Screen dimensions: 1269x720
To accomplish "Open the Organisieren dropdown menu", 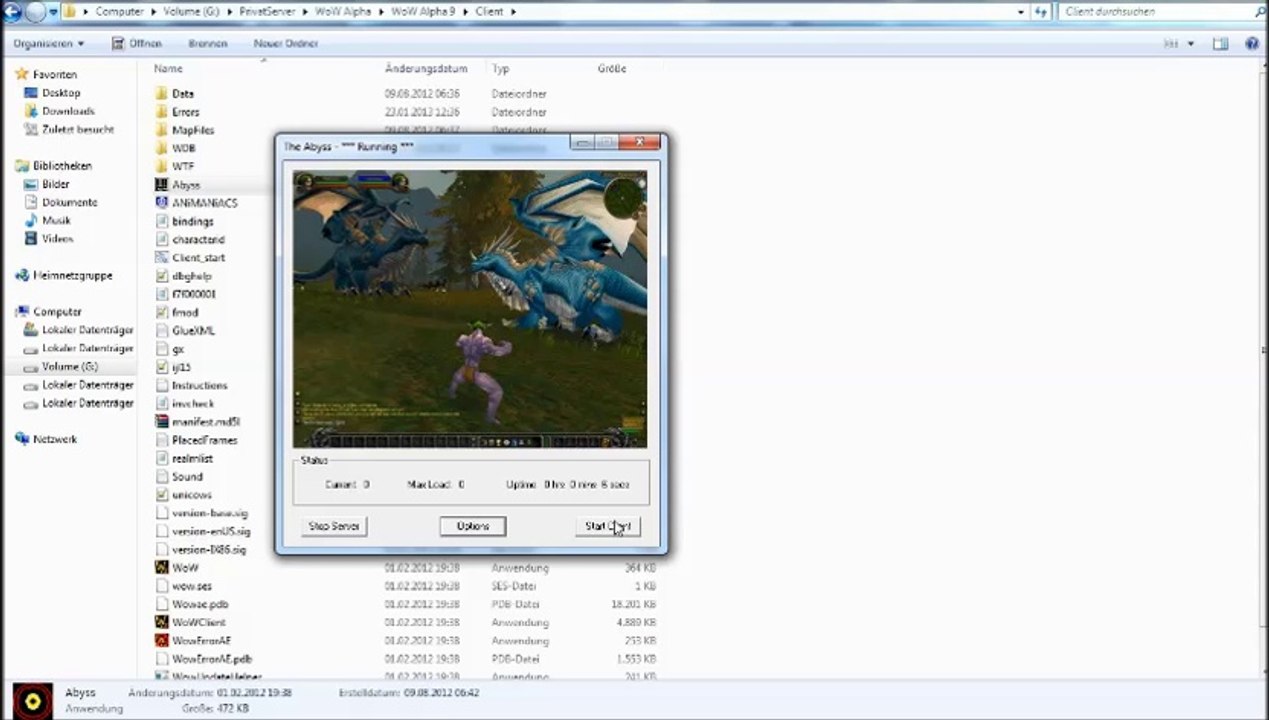I will pos(49,44).
